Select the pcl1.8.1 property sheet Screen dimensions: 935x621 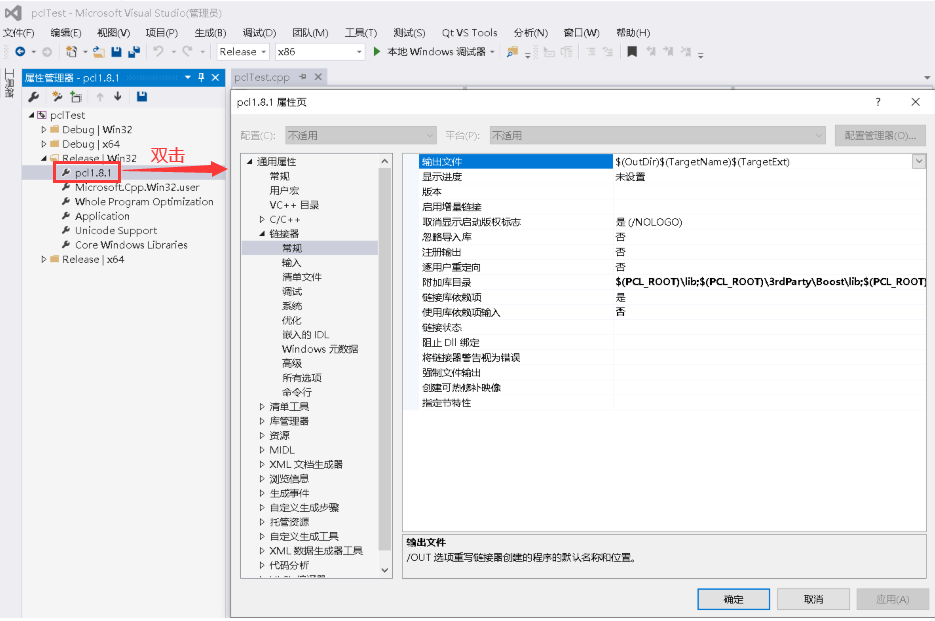tap(93, 173)
